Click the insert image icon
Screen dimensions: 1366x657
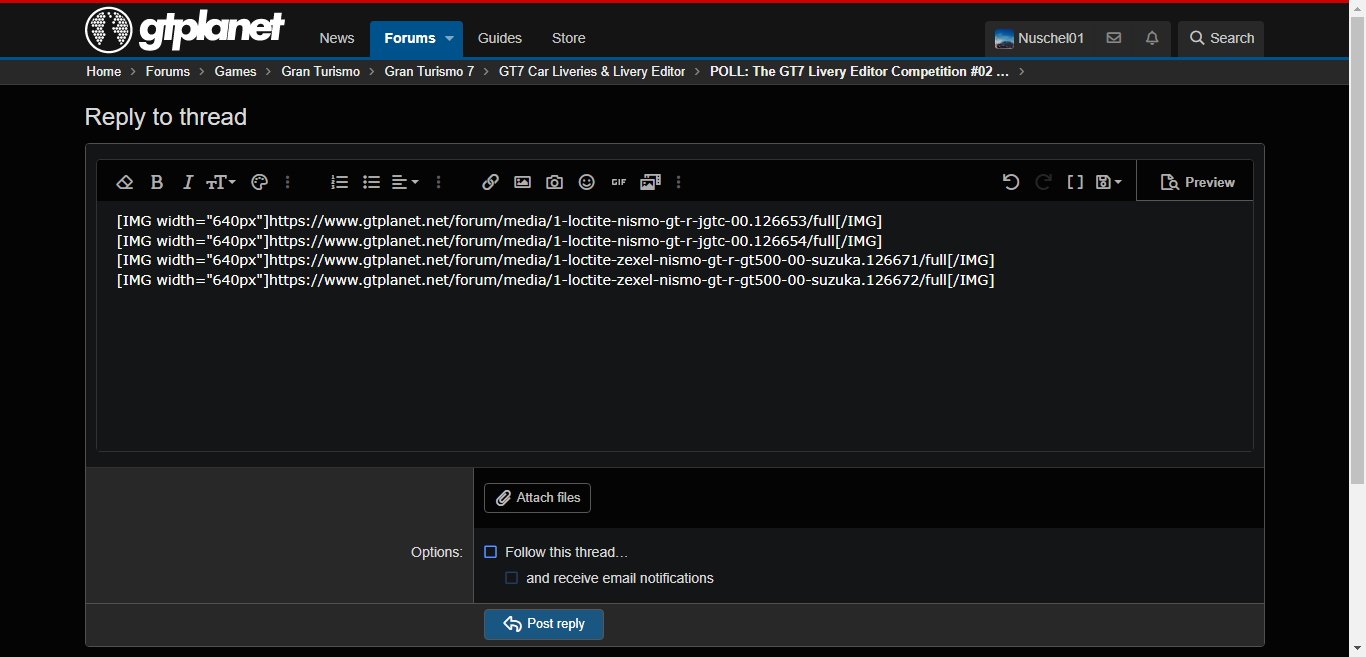point(522,182)
